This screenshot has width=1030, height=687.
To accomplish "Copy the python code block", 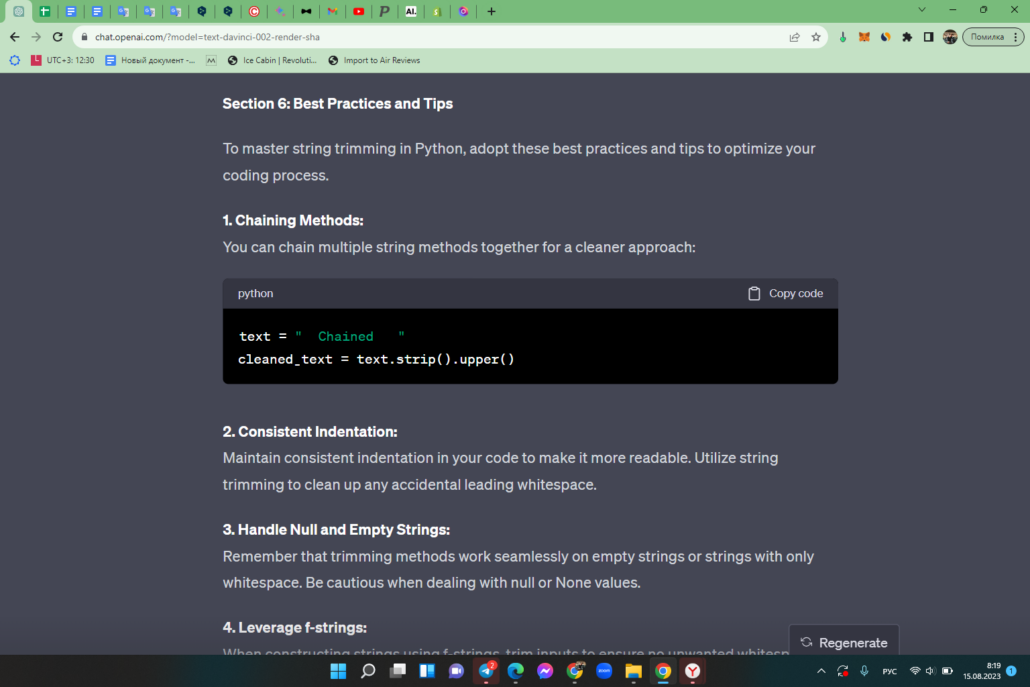I will pos(786,294).
